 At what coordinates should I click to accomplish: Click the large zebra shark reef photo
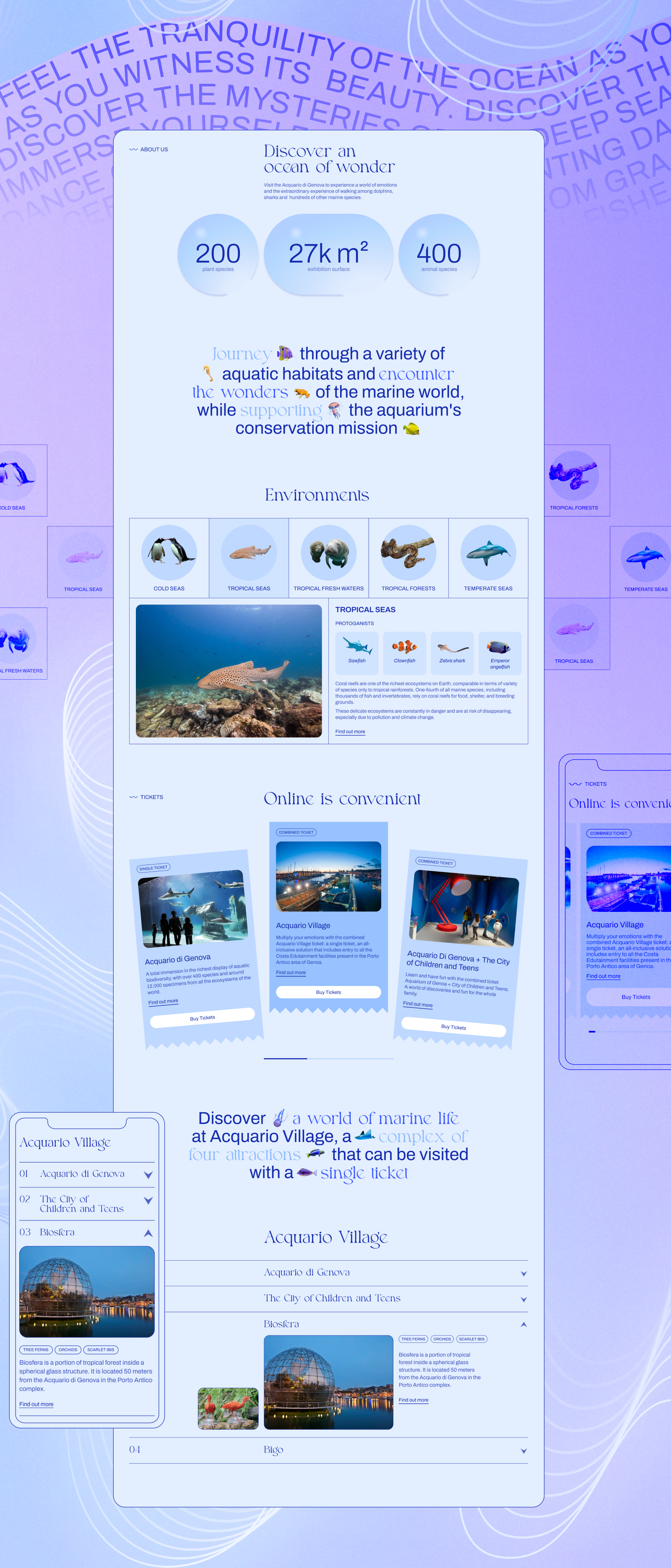(229, 671)
